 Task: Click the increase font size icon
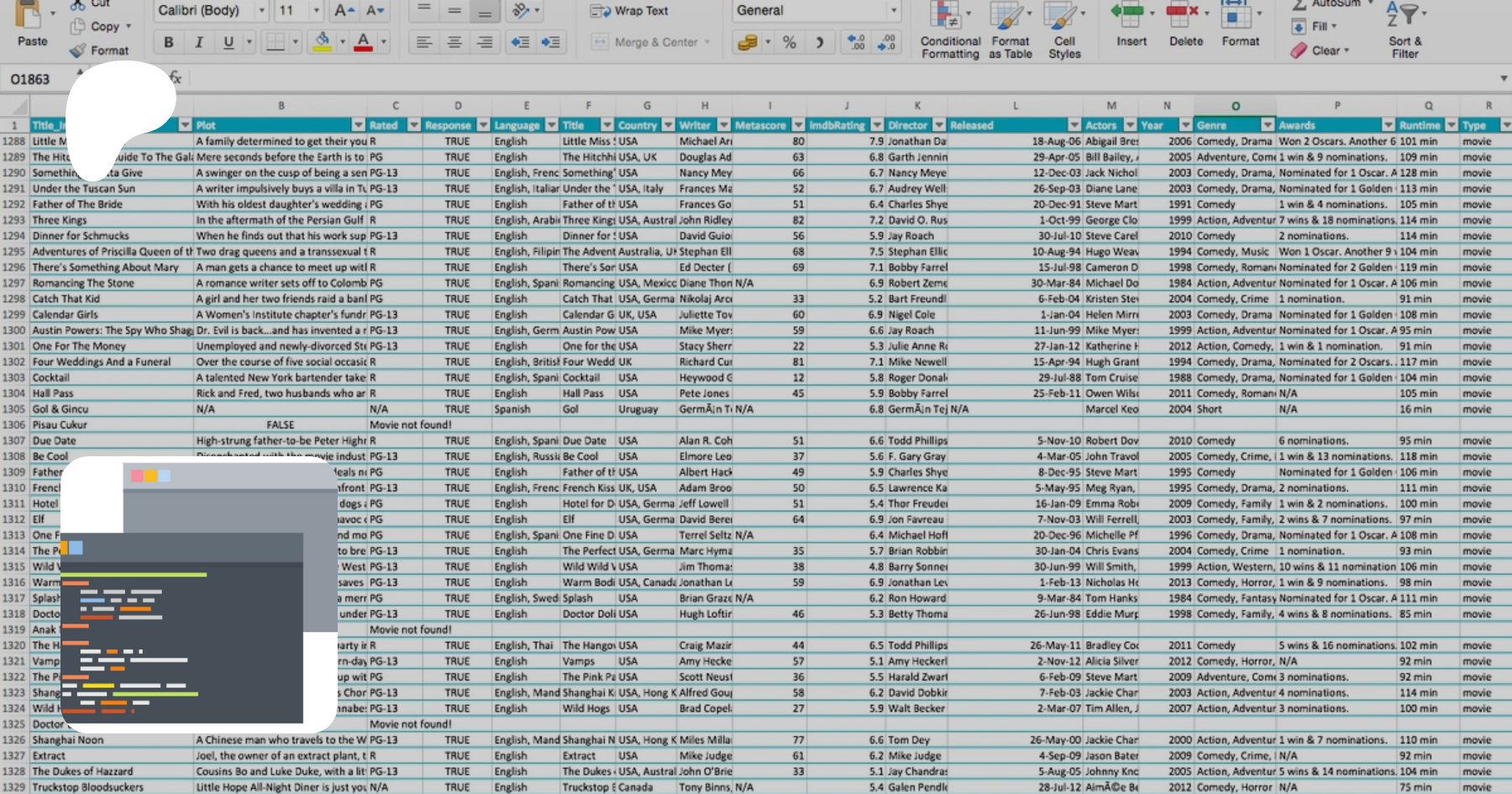click(x=344, y=11)
